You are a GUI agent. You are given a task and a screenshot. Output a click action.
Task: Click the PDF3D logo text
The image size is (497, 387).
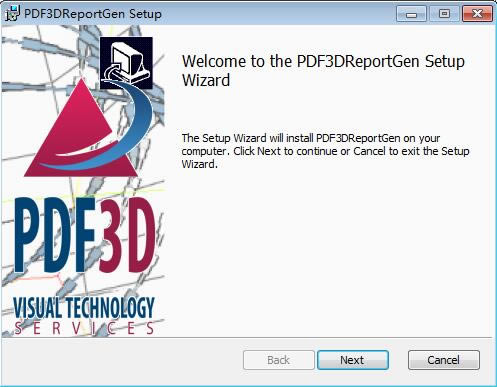coord(84,235)
